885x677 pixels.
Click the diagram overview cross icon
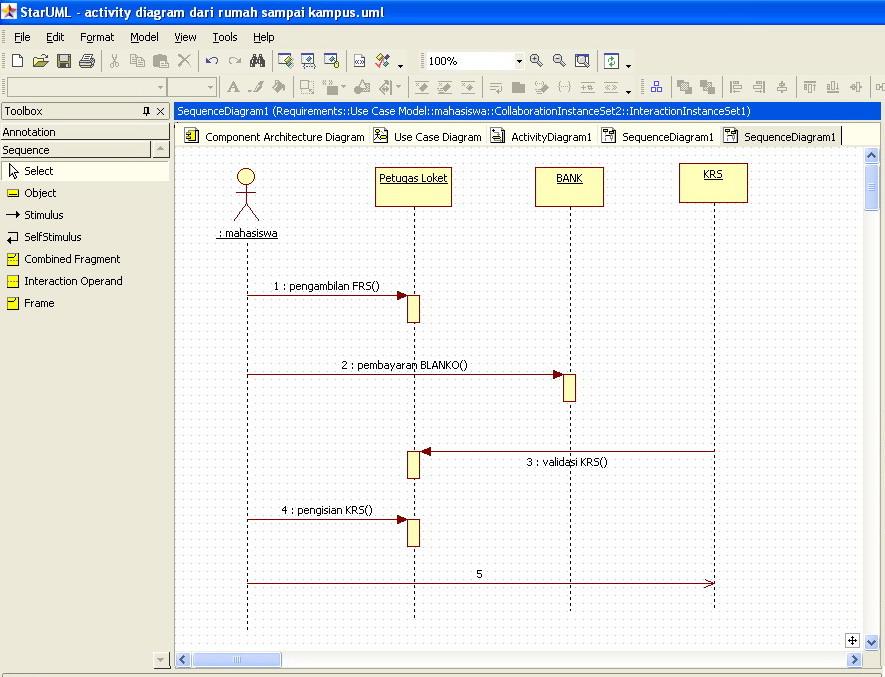(852, 640)
